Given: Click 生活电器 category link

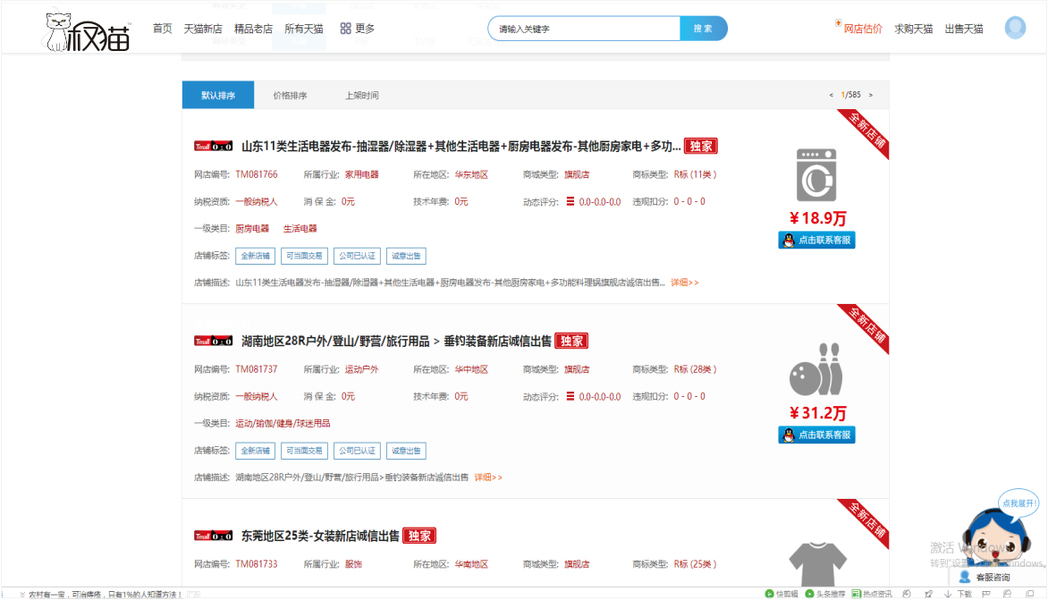Looking at the screenshot, I should 300,229.
